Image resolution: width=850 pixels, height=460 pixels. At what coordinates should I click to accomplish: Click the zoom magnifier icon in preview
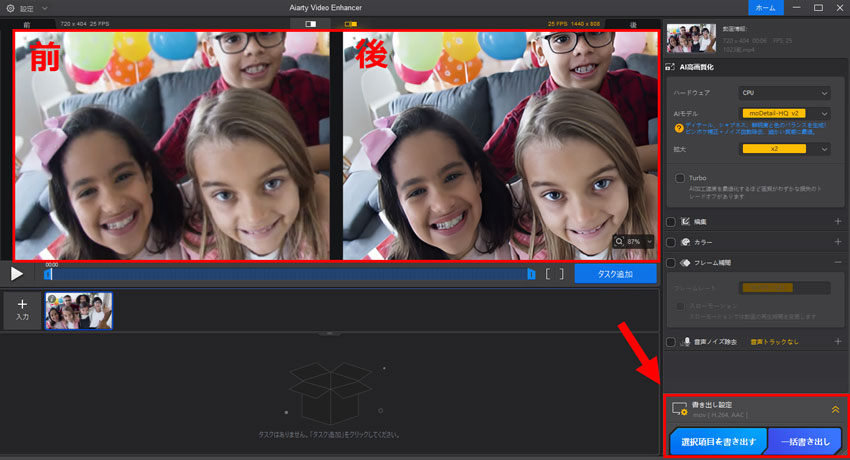tap(619, 242)
